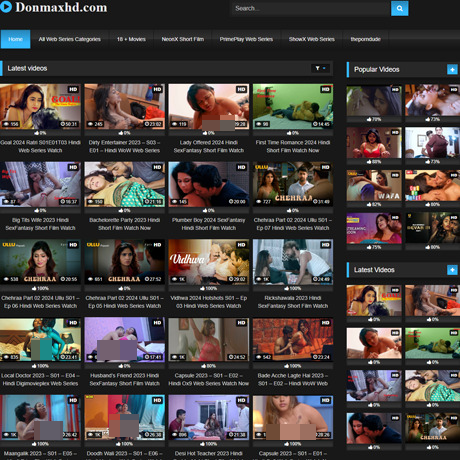Image resolution: width=460 pixels, height=460 pixels.
Task: Click HD badge on Goal 2024 Ratri thumbnail
Action: click(73, 89)
